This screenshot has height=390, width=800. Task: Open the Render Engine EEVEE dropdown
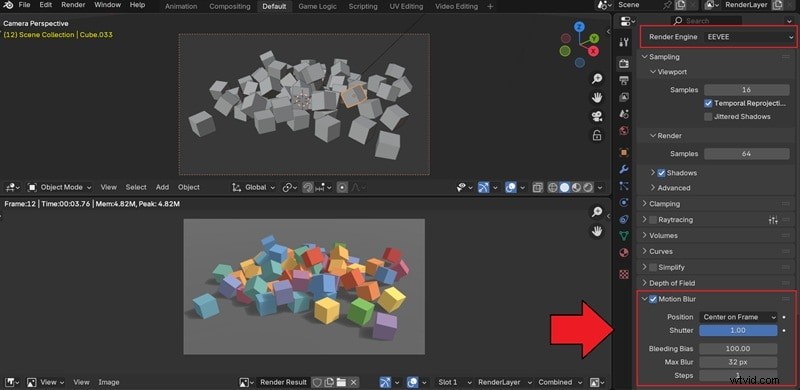(x=749, y=37)
